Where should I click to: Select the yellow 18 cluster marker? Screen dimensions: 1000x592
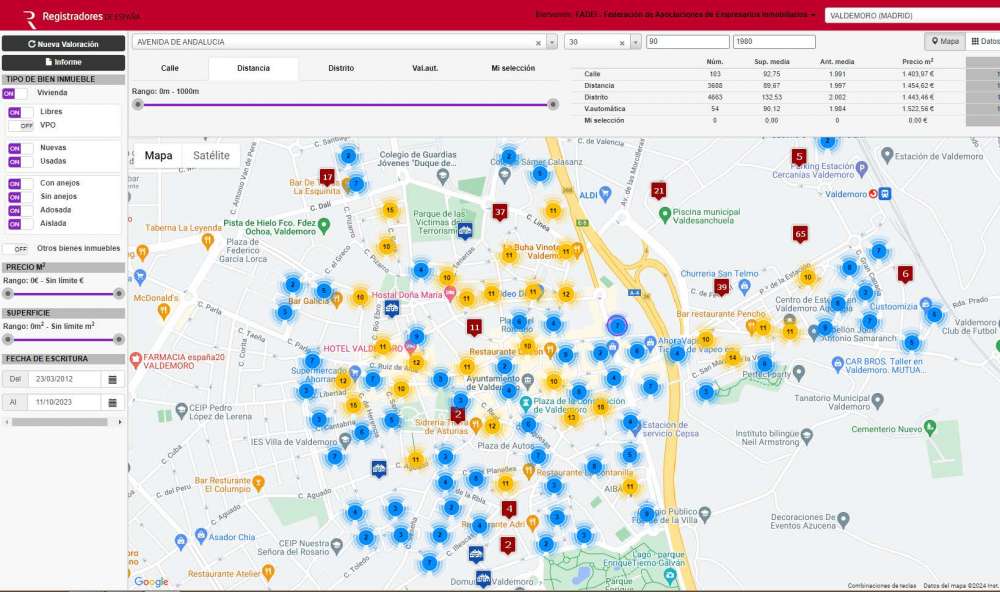[600, 406]
